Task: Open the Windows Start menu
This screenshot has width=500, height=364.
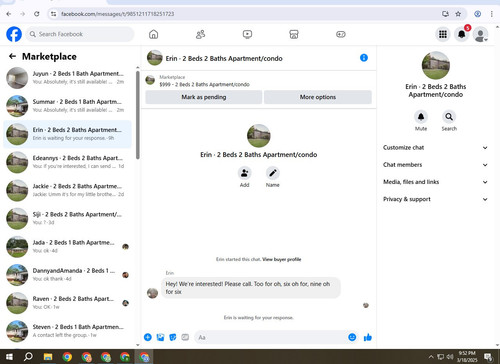Action: 9,357
